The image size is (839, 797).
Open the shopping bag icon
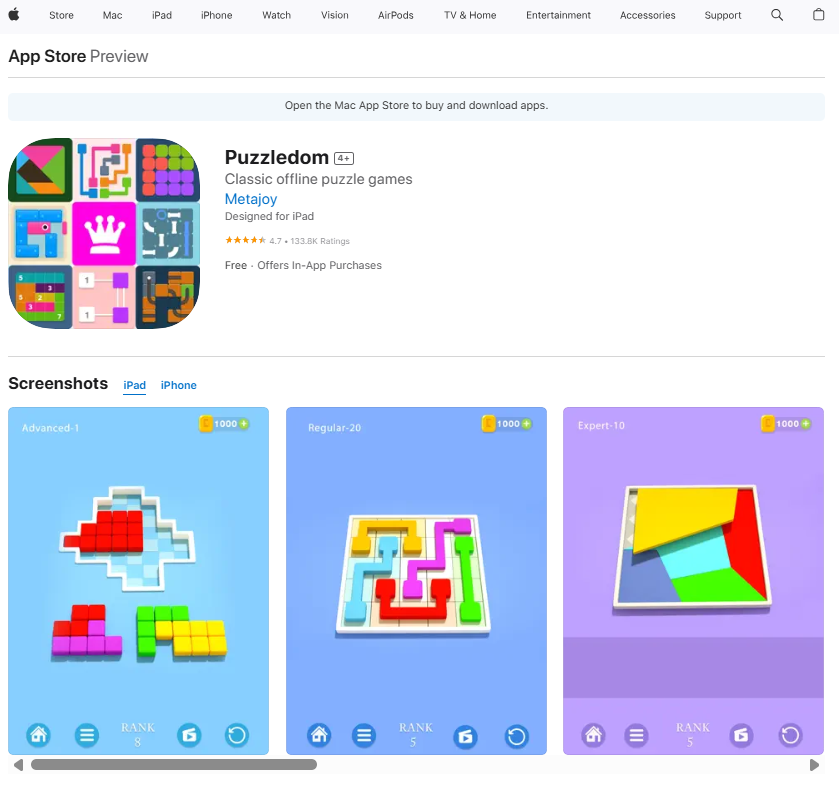[x=819, y=15]
